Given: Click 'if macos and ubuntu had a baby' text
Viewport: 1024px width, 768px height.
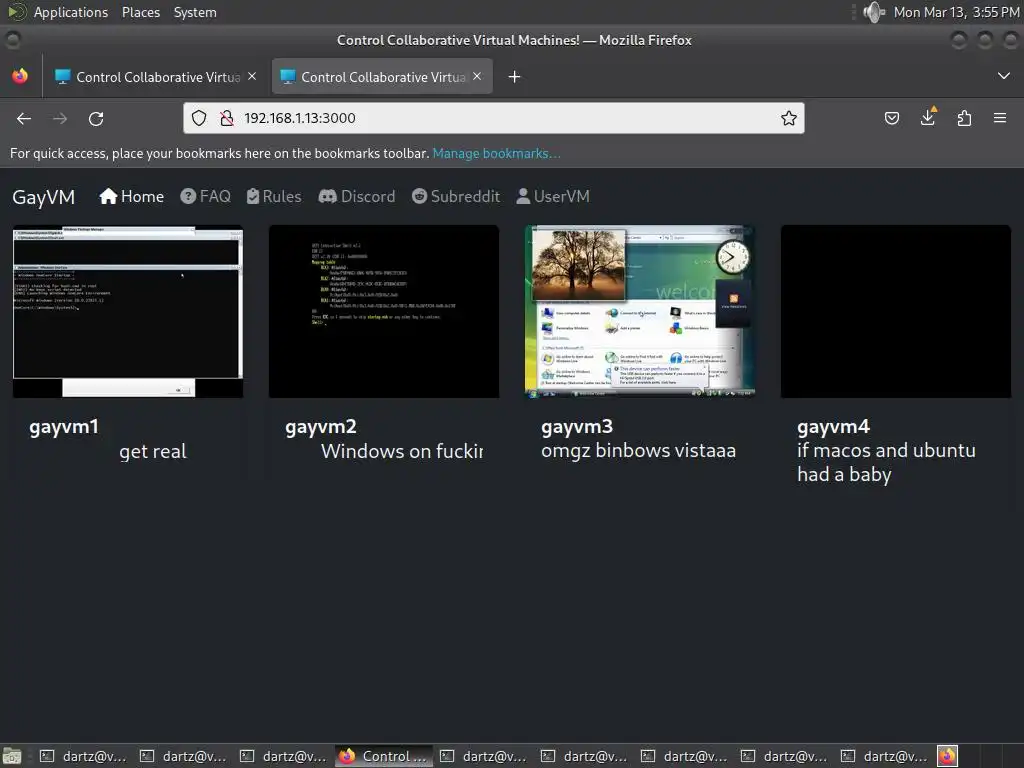Looking at the screenshot, I should tap(886, 462).
